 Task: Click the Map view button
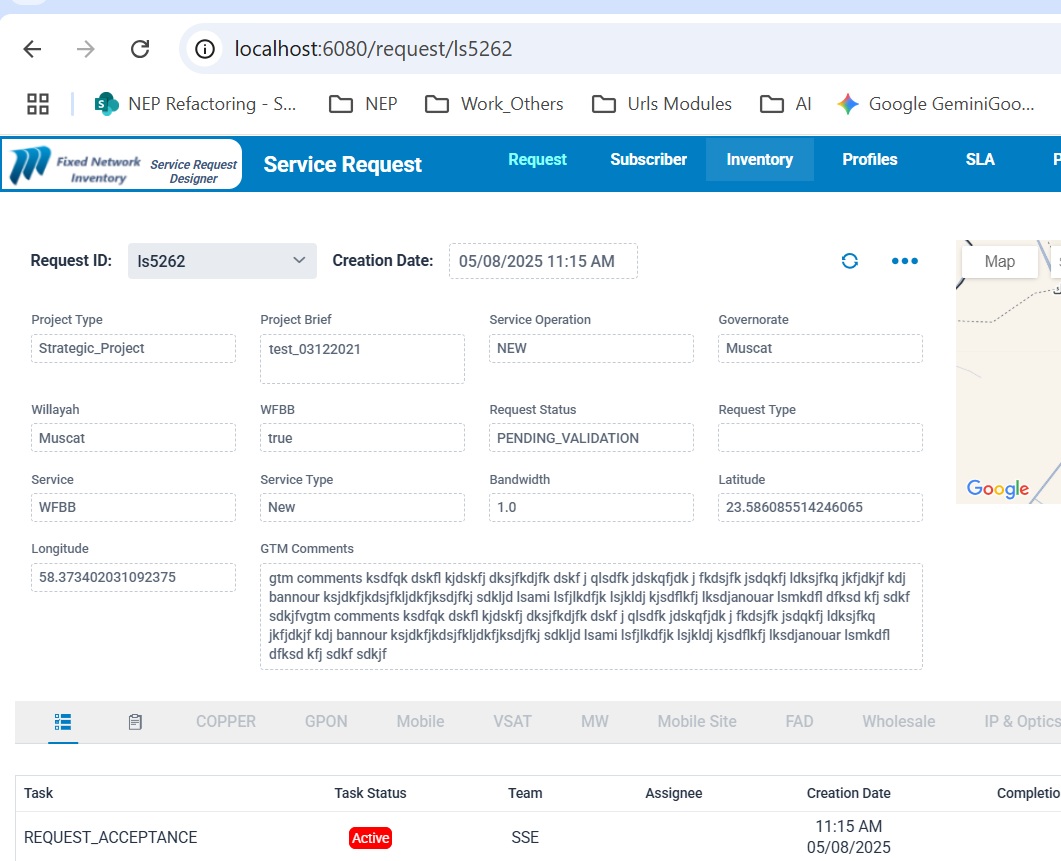[999, 261]
